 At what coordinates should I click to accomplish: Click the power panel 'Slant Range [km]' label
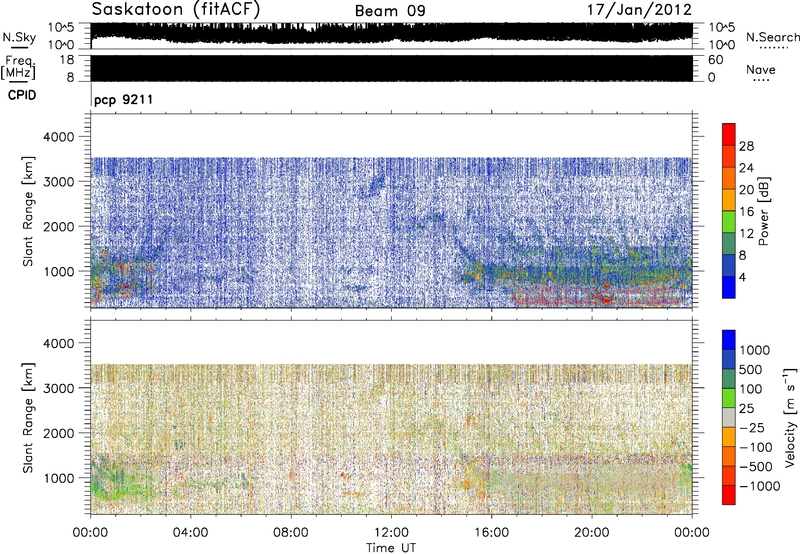point(28,211)
